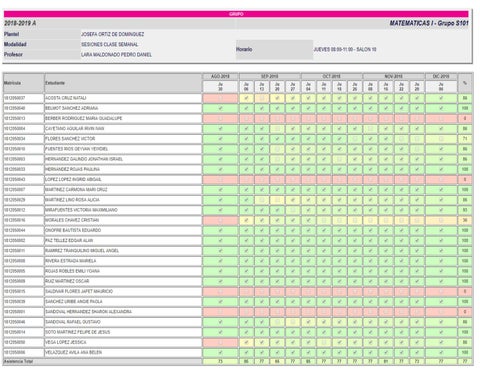Select the Ju 27 date column header
This screenshot has height=371, width=480.
[293, 87]
